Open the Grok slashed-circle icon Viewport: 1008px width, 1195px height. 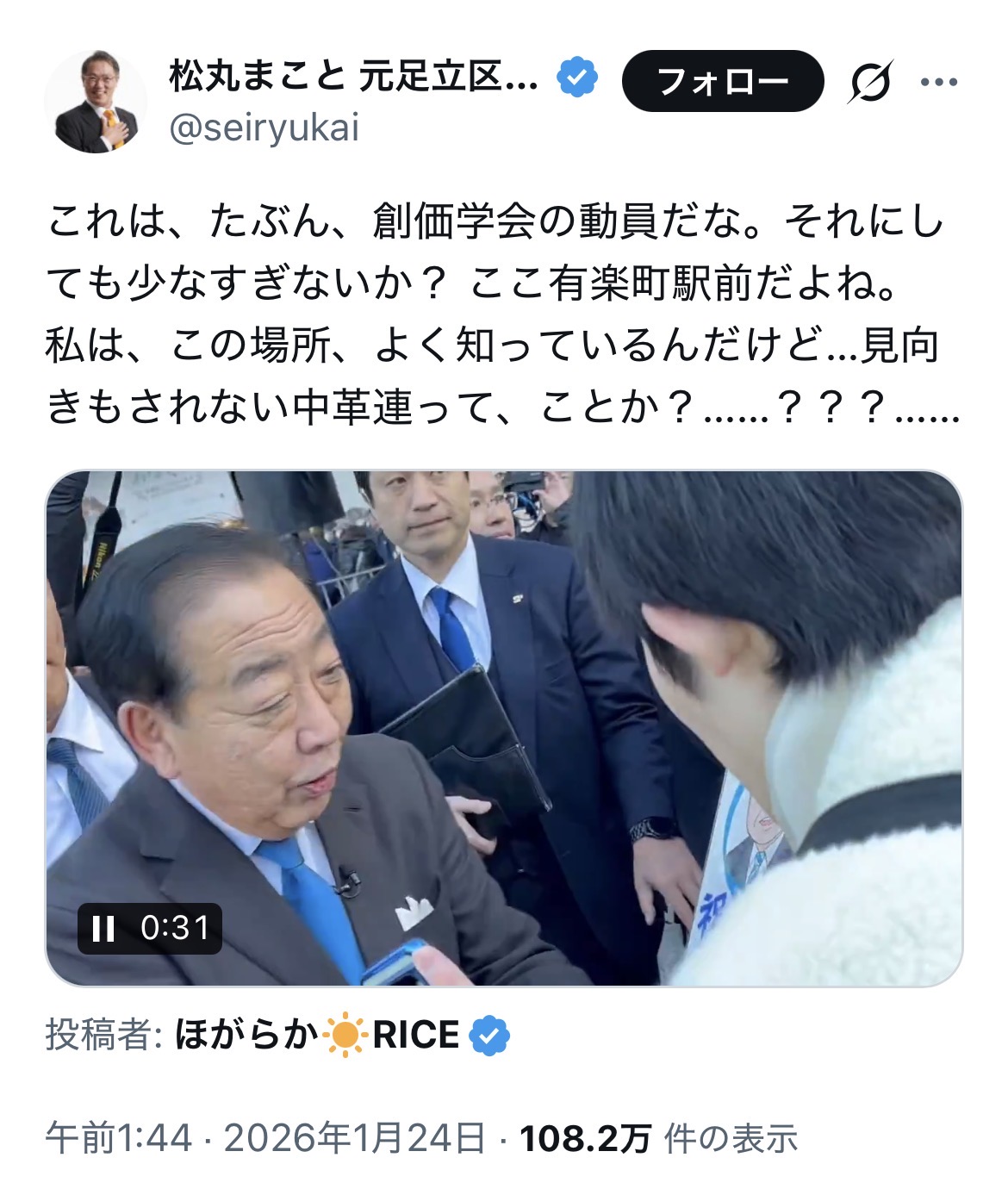point(871,82)
